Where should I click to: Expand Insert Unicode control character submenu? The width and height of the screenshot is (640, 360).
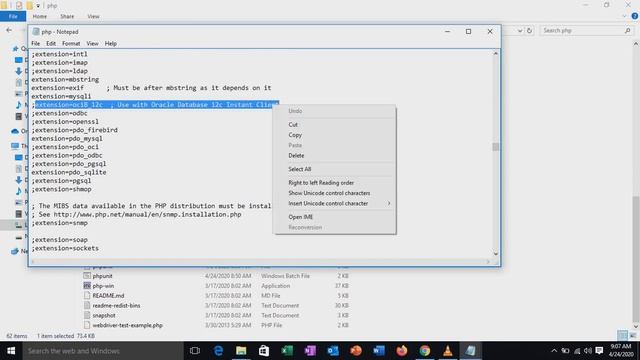(x=335, y=203)
